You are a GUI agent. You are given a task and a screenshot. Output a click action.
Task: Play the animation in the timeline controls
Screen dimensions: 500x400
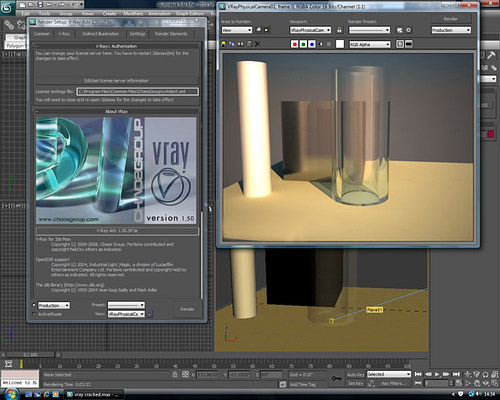437,374
